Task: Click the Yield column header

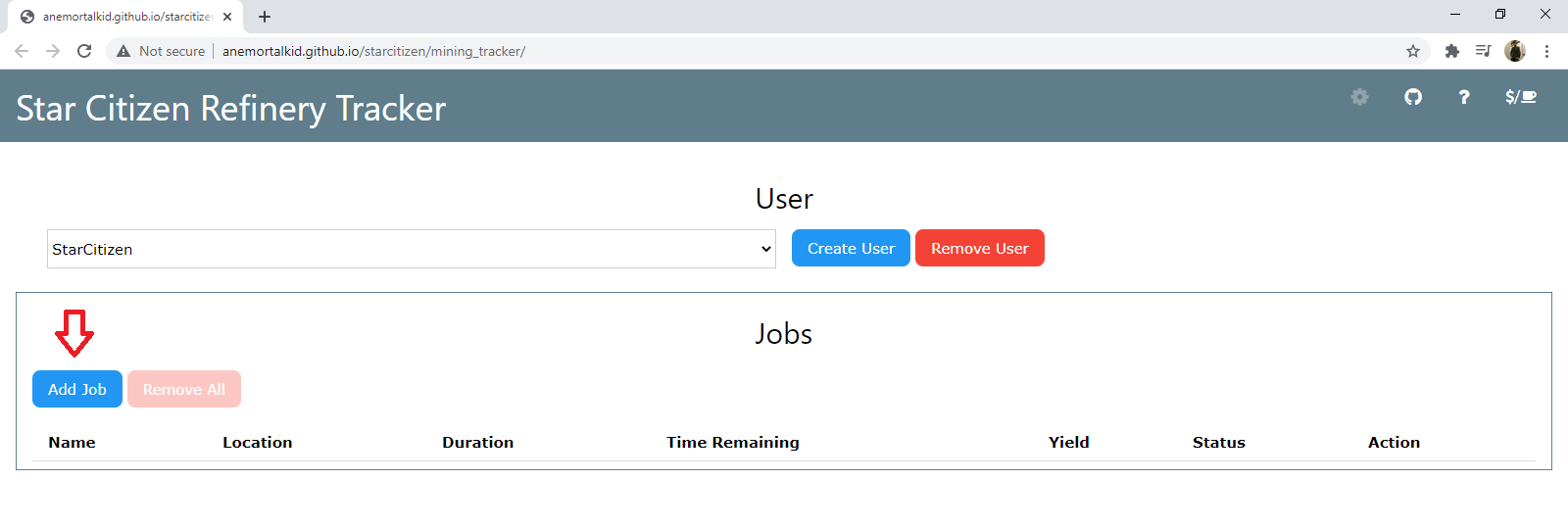Action: (1069, 443)
